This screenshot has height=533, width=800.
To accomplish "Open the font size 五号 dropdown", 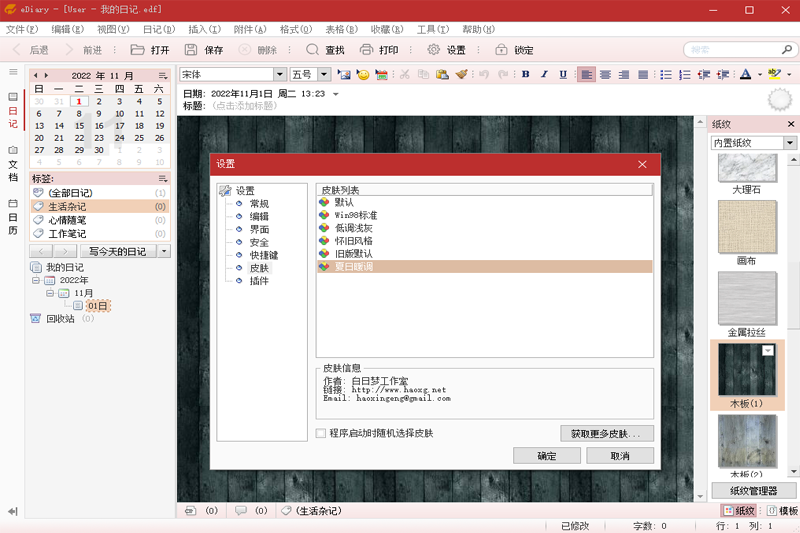I will point(324,74).
